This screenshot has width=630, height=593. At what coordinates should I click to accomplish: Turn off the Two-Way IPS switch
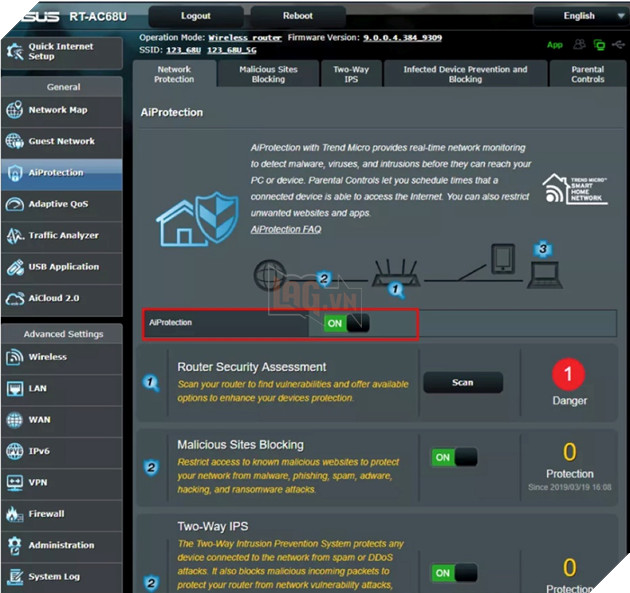point(453,573)
